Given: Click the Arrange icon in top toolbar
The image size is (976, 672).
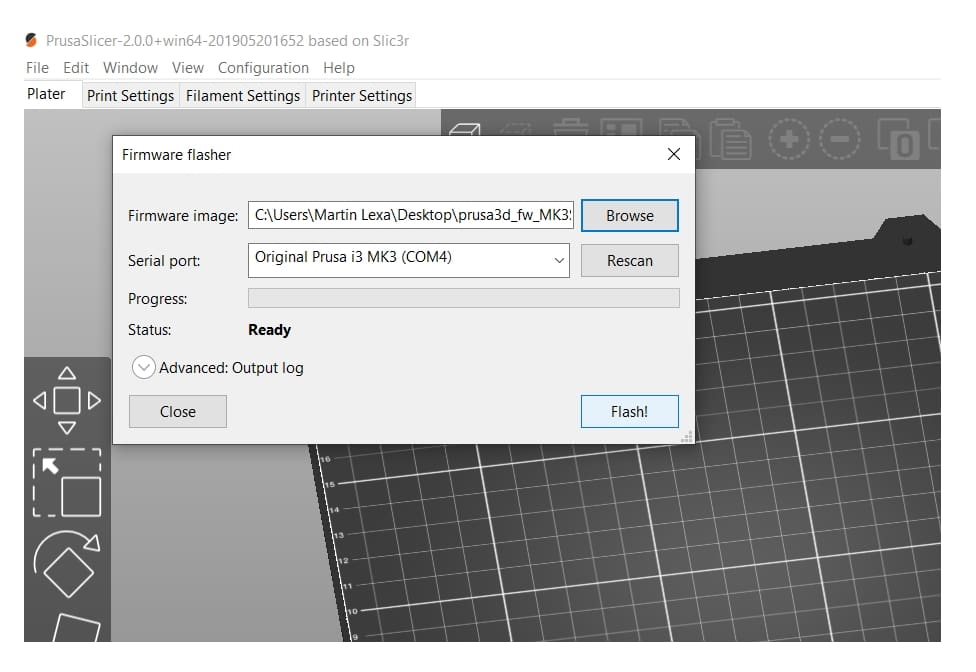Looking at the screenshot, I should pyautogui.click(x=621, y=127).
